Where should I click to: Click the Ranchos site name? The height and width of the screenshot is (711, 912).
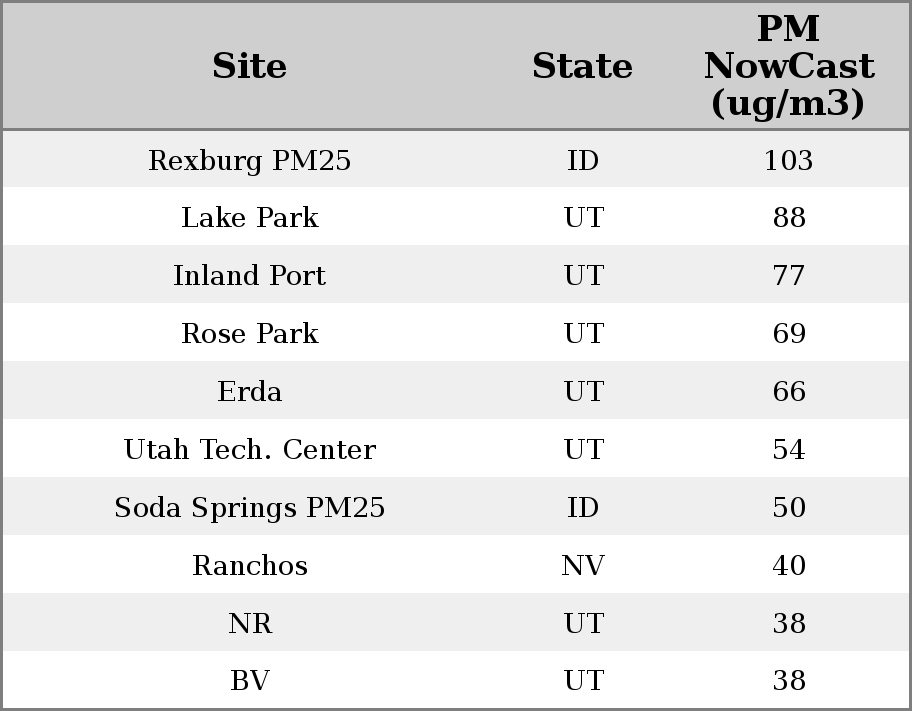pyautogui.click(x=249, y=566)
